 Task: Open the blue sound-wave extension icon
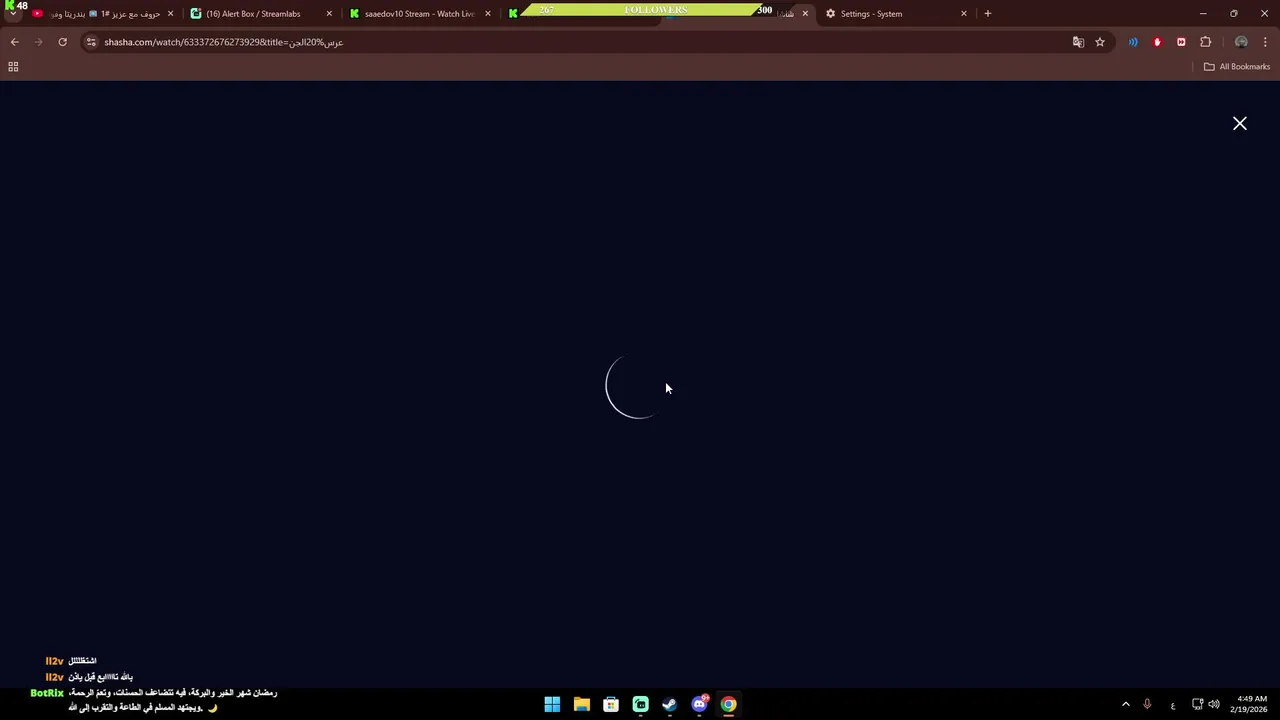pos(1133,42)
